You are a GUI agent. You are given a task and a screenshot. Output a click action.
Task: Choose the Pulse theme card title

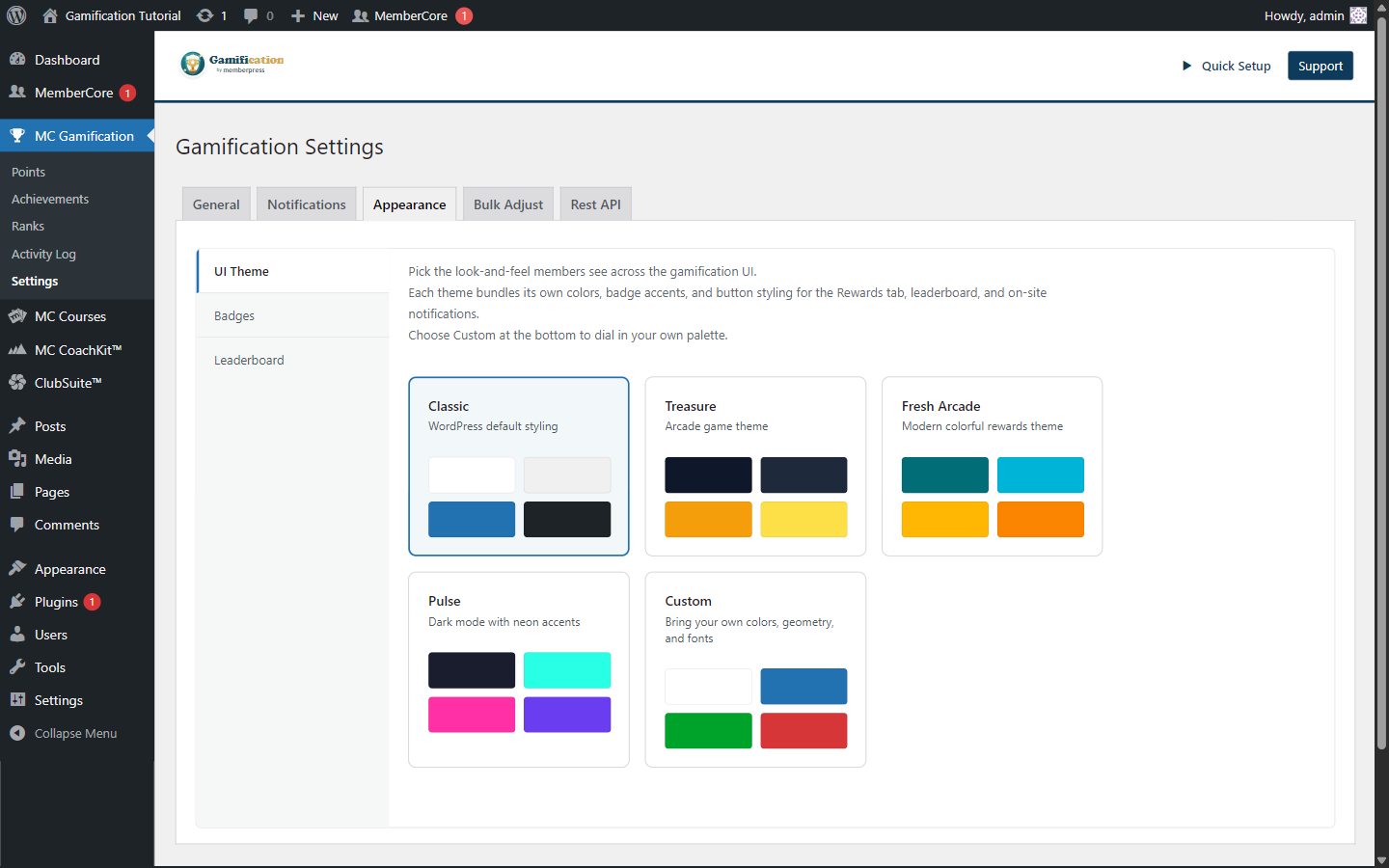[445, 601]
